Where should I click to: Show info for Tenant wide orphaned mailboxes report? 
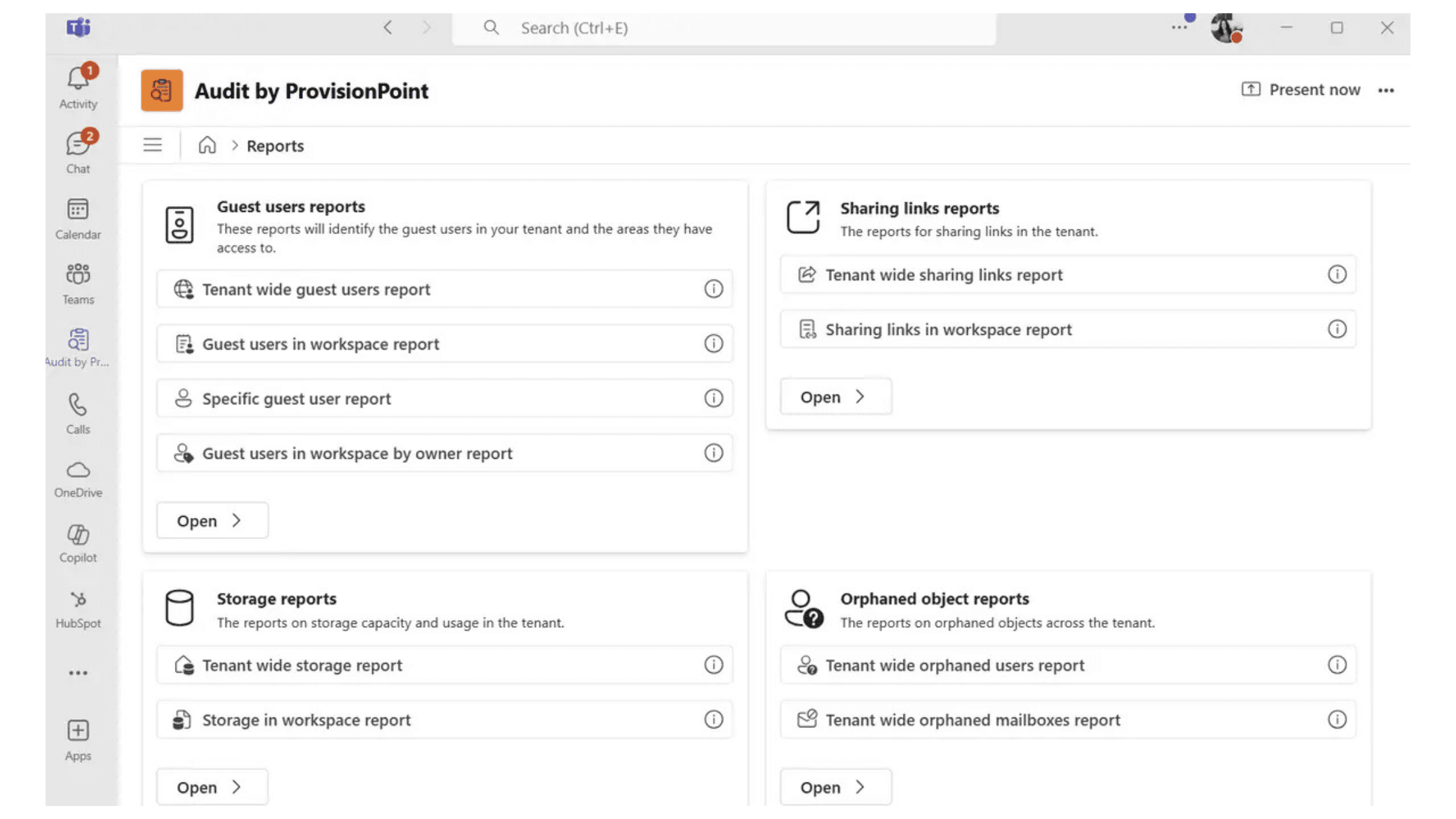[x=1336, y=720]
